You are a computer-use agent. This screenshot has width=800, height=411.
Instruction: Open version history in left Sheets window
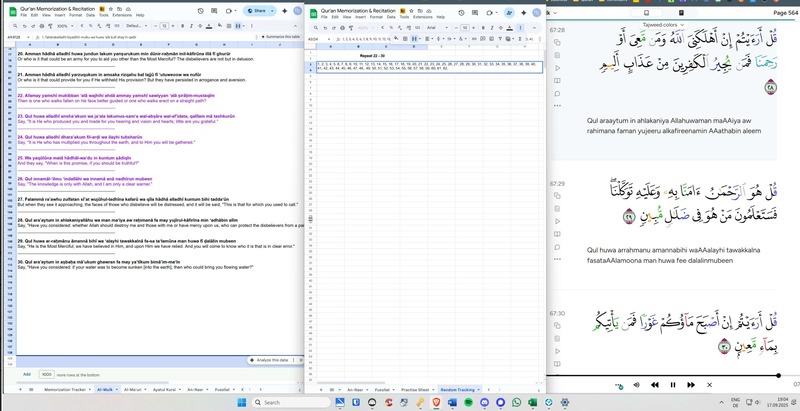tap(201, 11)
